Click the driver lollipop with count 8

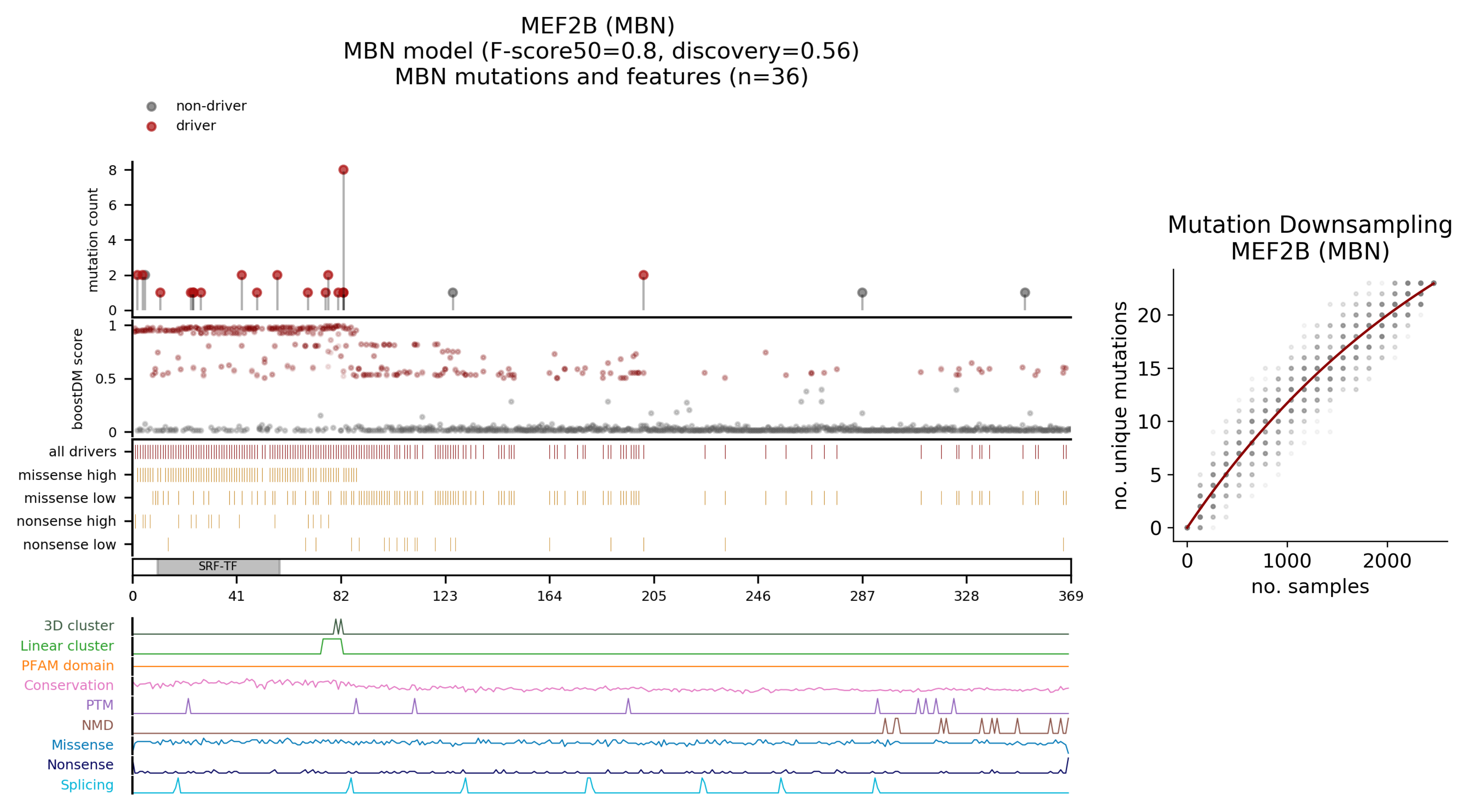[343, 170]
